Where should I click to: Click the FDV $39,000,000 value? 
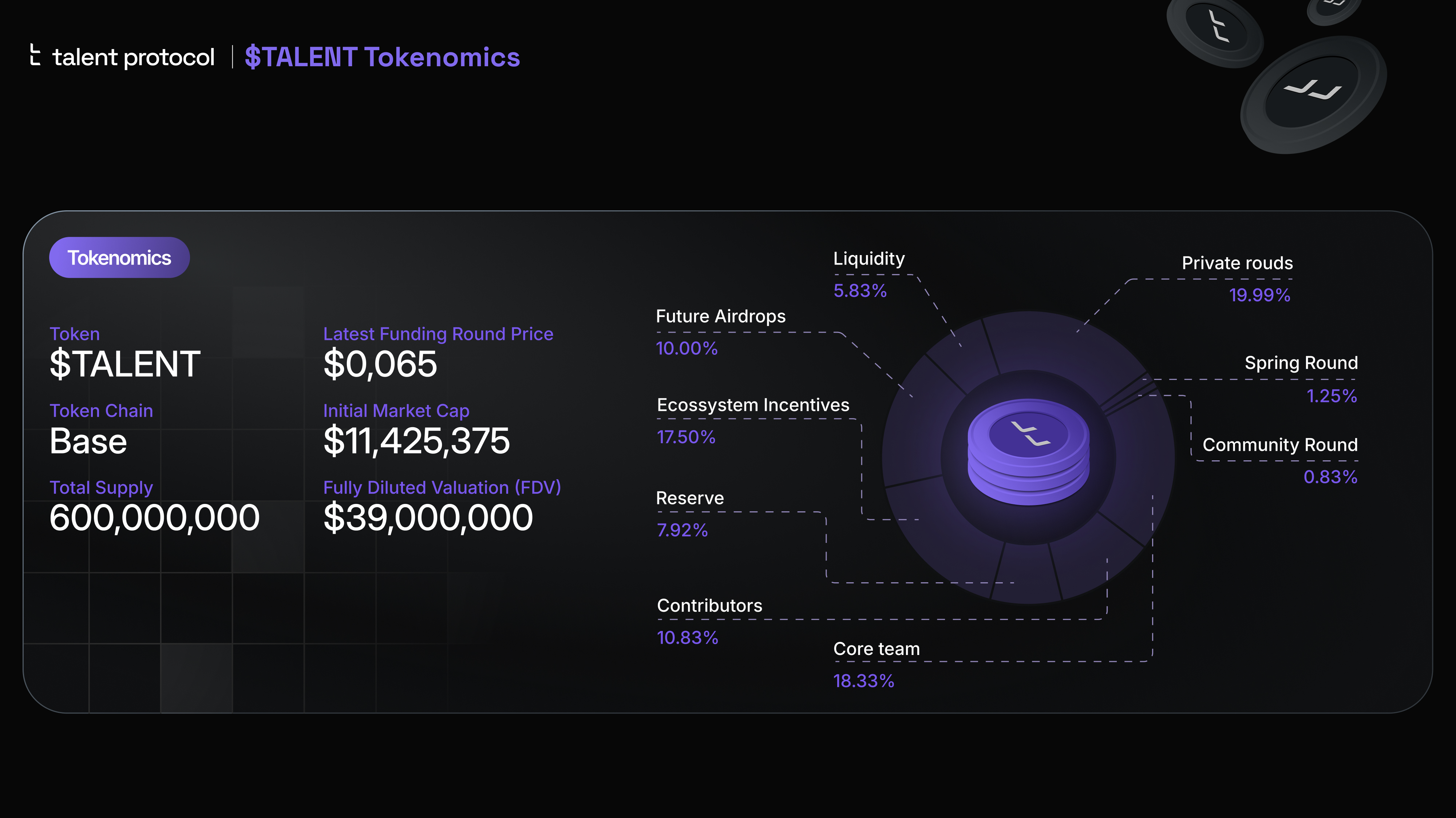pos(428,517)
